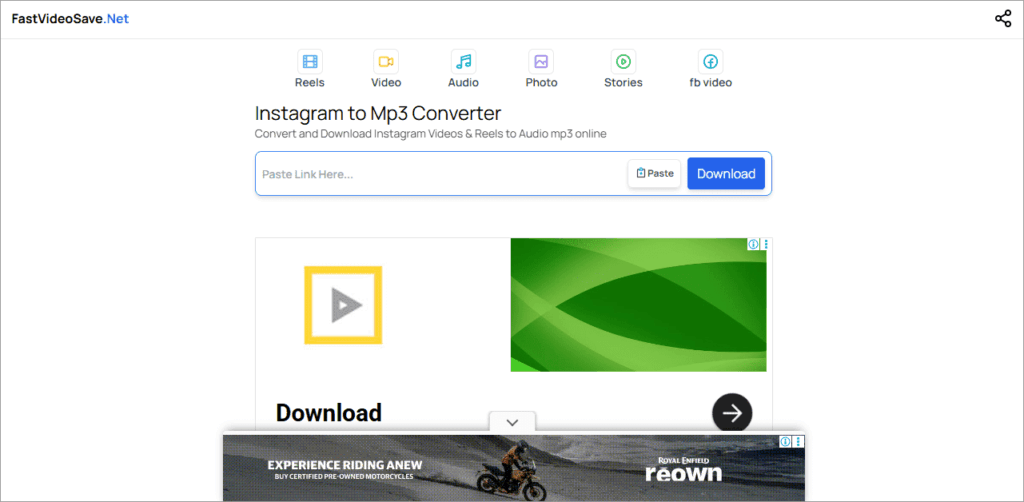Switch to the fb video tab label
Image resolution: width=1024 pixels, height=502 pixels.
click(x=711, y=83)
